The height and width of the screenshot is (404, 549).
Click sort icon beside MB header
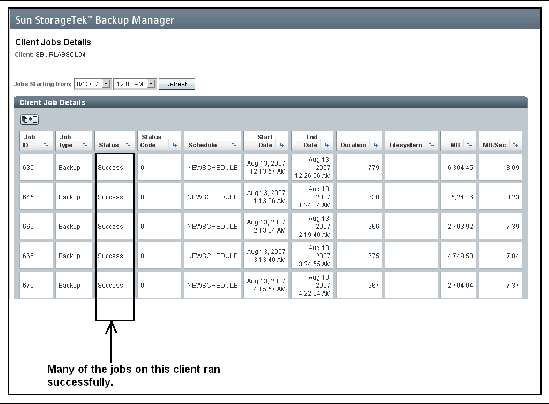[470, 145]
